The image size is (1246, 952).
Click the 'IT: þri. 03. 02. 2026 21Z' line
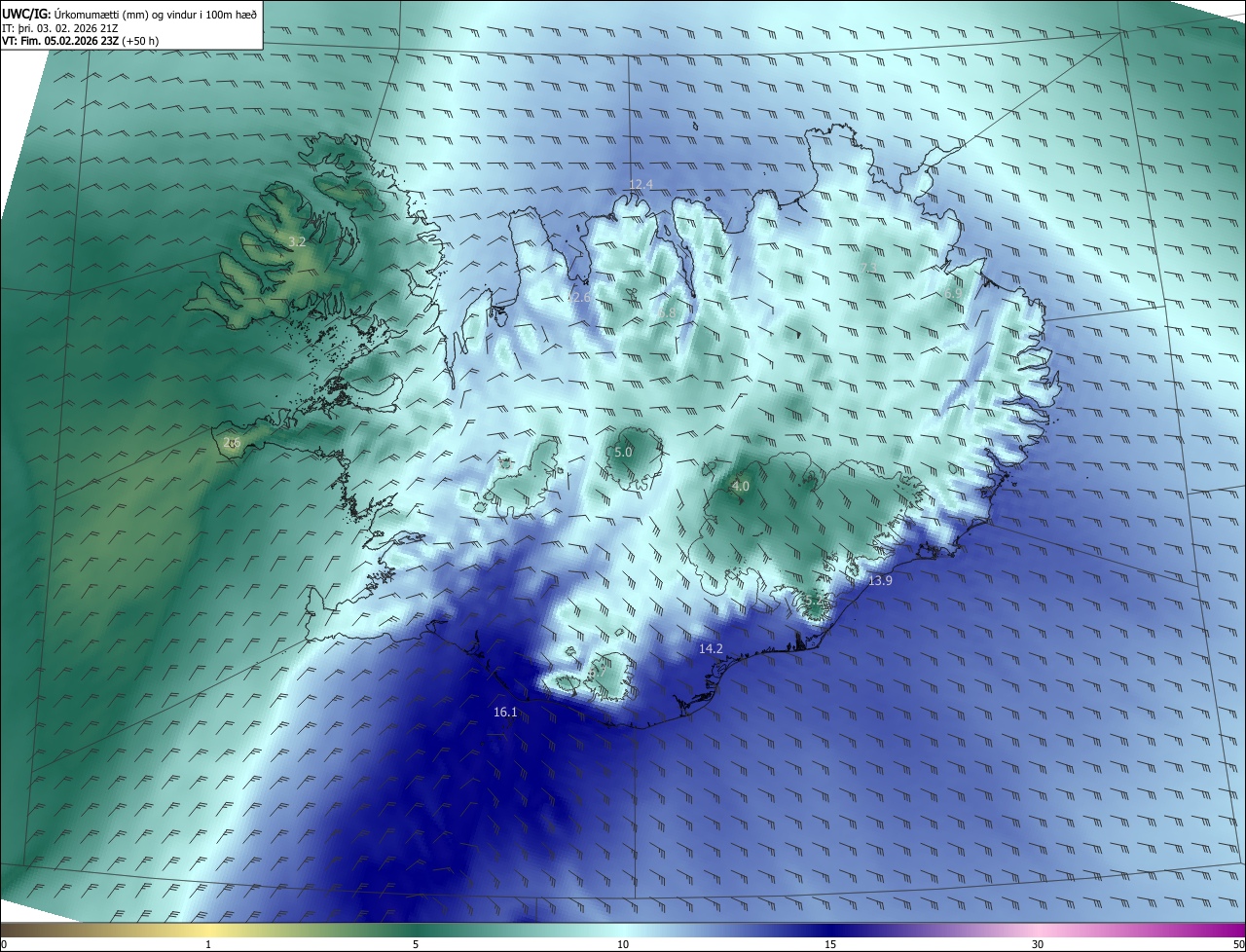click(x=60, y=28)
